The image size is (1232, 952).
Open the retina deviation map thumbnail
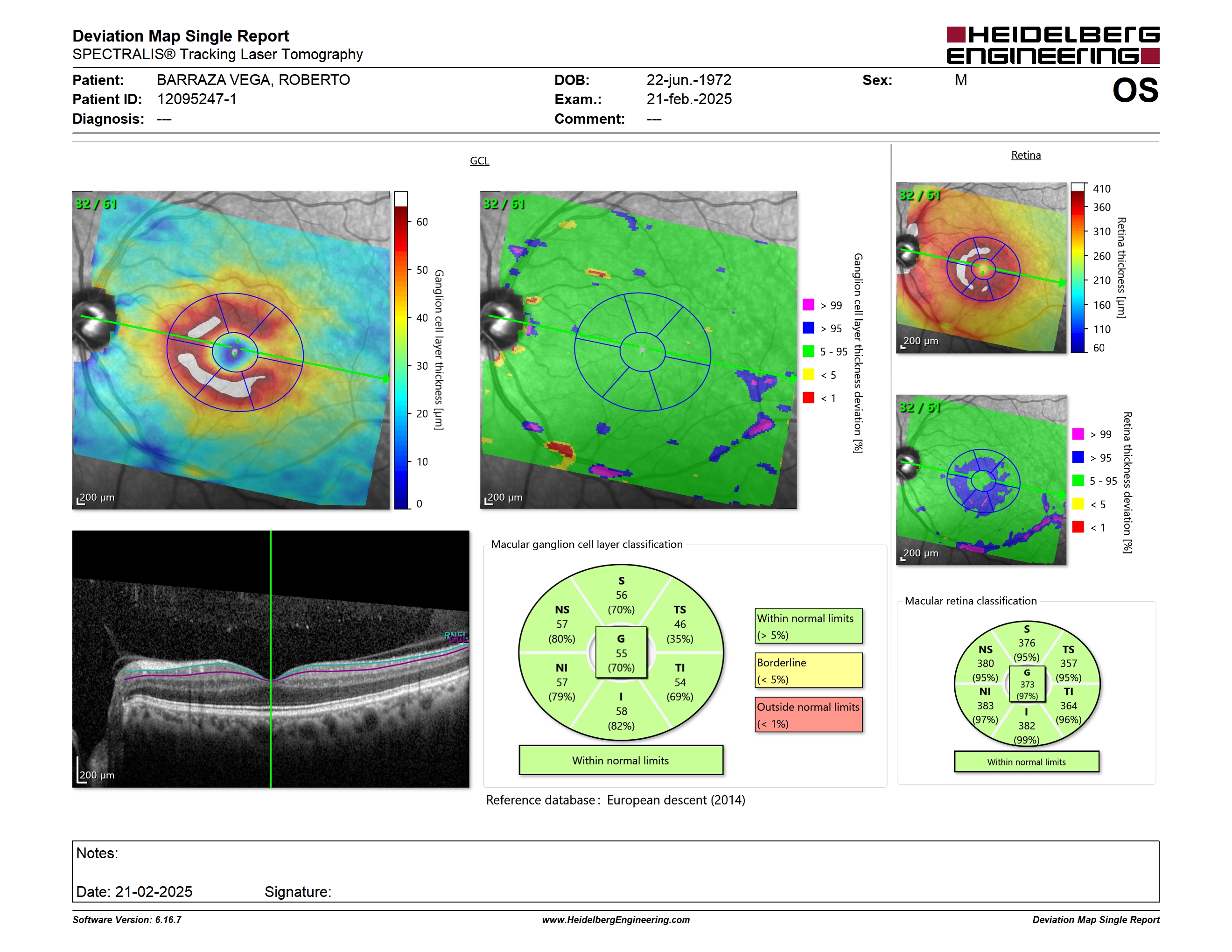981,480
